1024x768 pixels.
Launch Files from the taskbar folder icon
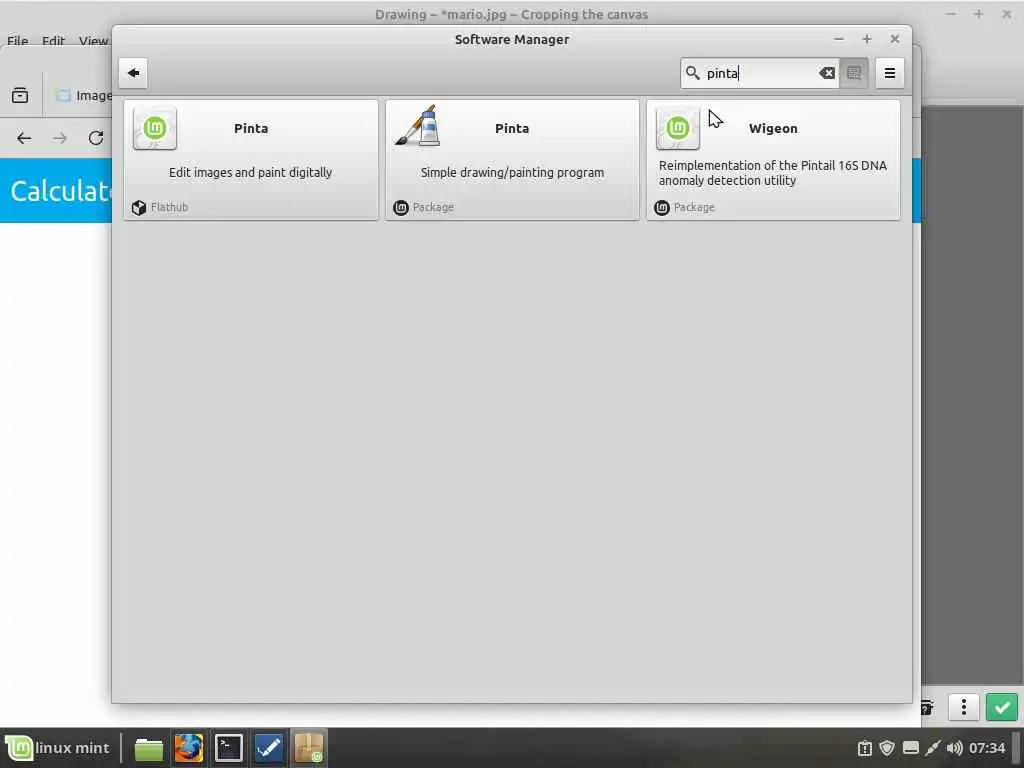[148, 748]
